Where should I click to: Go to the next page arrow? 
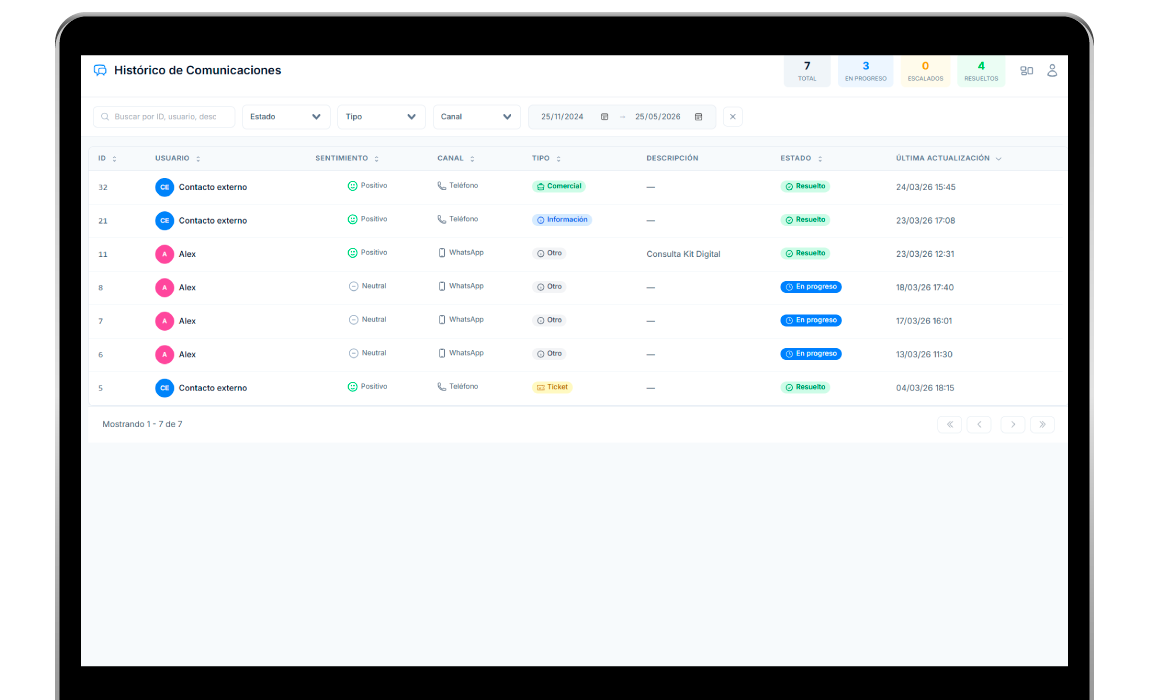(1012, 425)
